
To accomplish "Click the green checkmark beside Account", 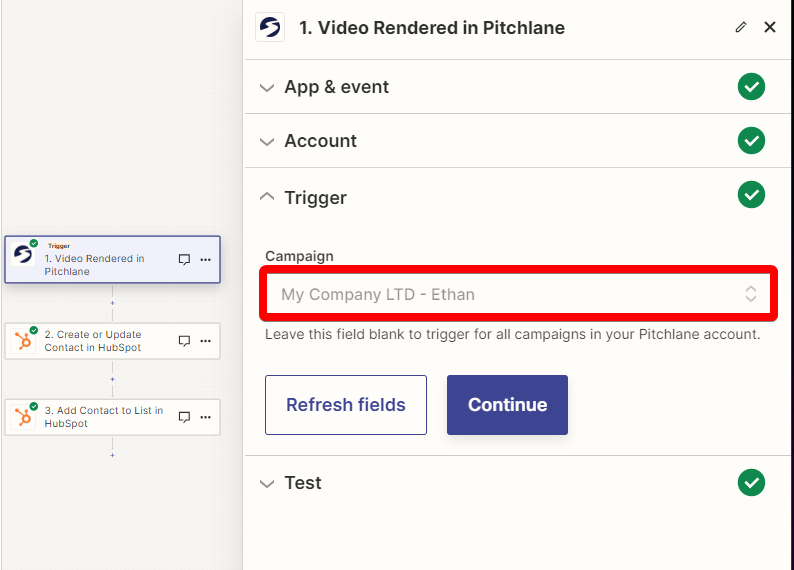I will 751,141.
